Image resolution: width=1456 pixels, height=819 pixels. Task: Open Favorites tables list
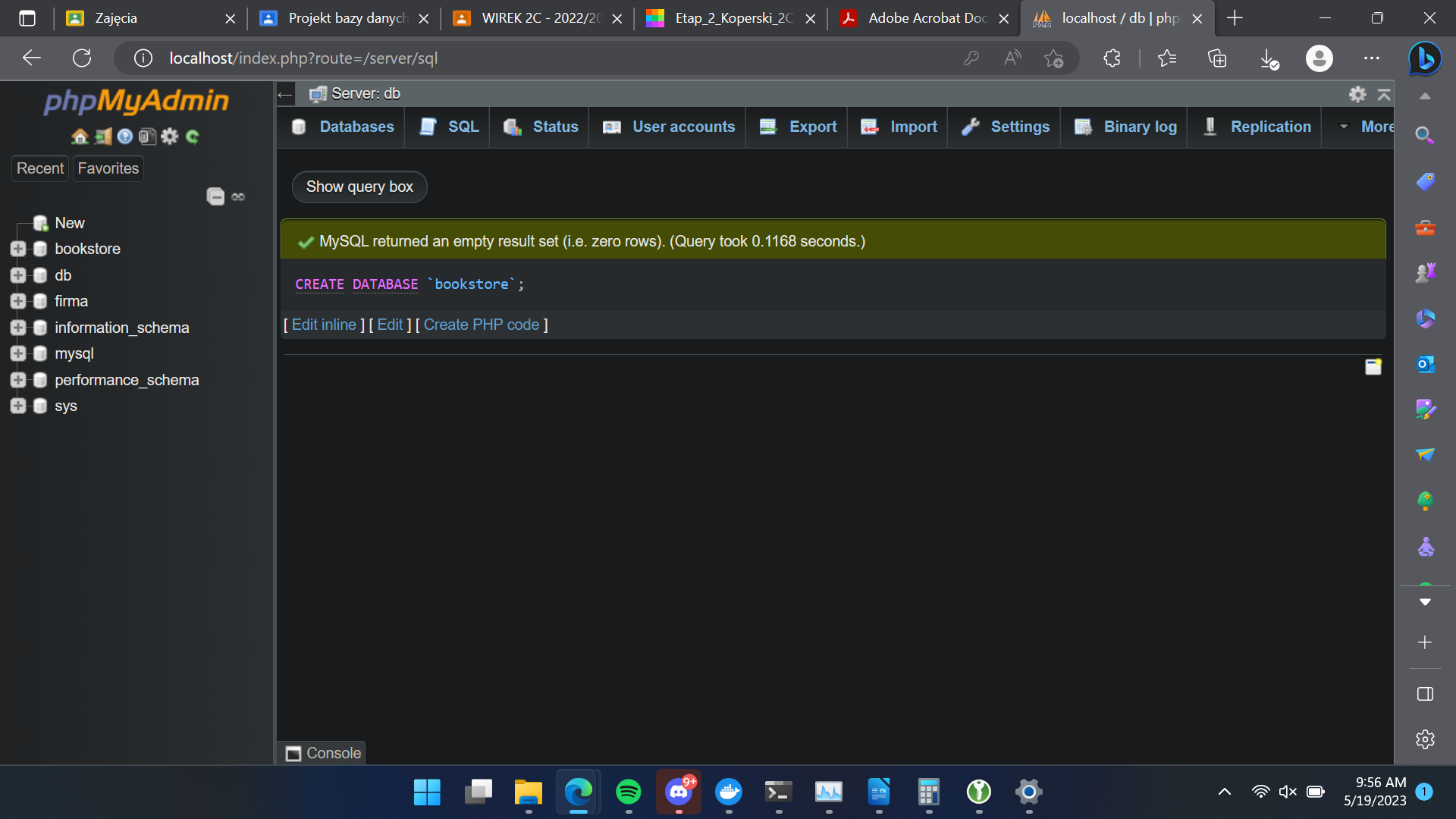pyautogui.click(x=108, y=168)
